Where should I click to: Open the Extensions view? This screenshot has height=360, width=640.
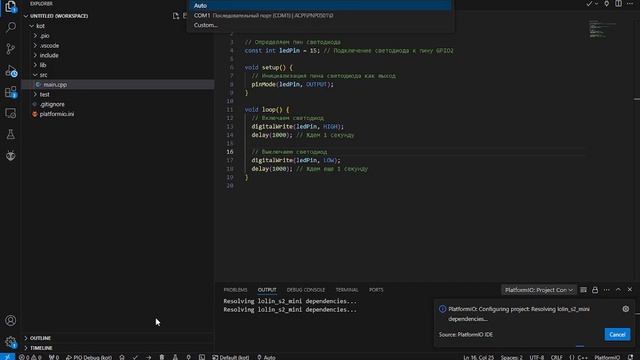click(11, 92)
